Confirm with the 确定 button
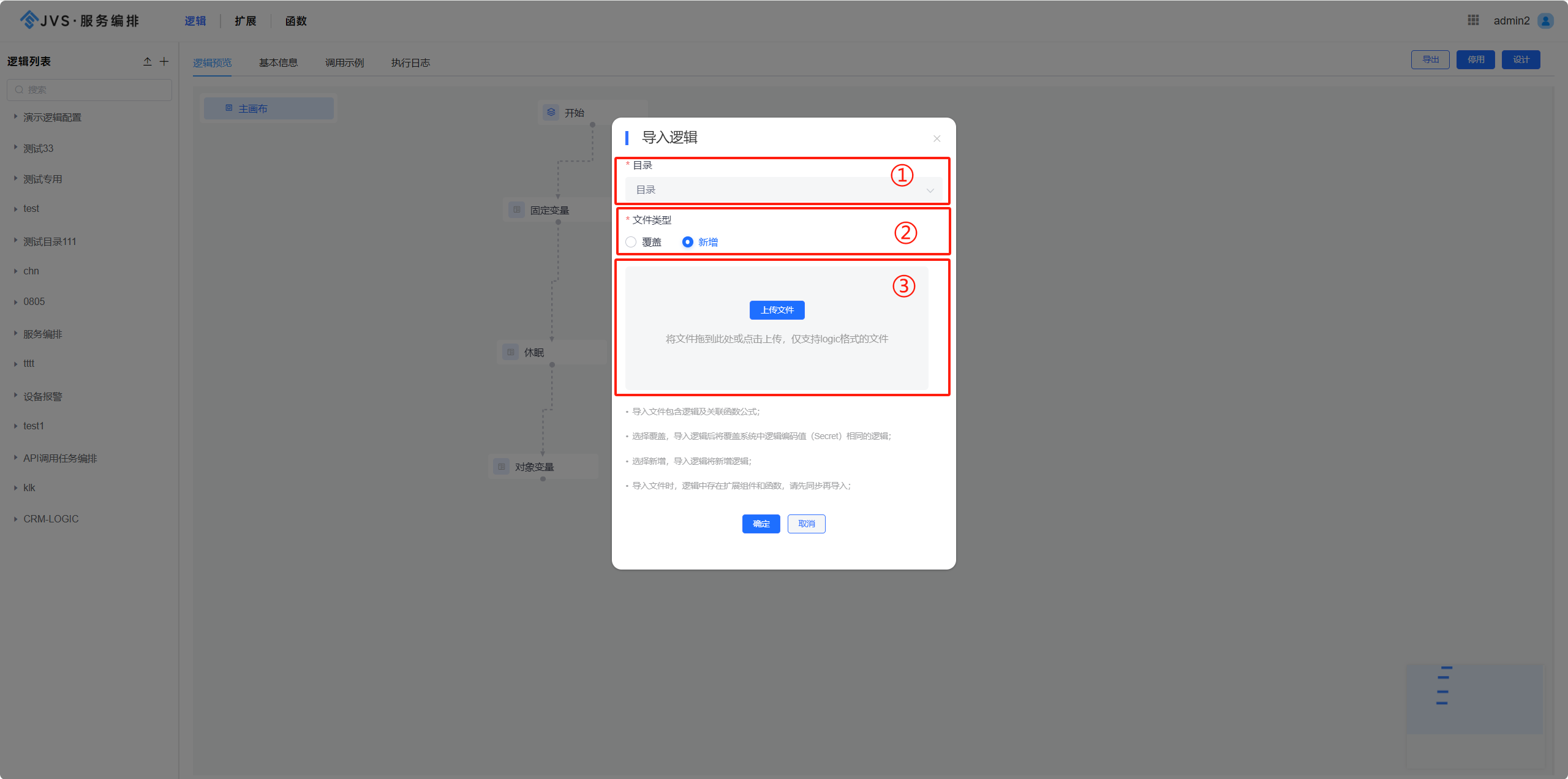 pos(761,524)
